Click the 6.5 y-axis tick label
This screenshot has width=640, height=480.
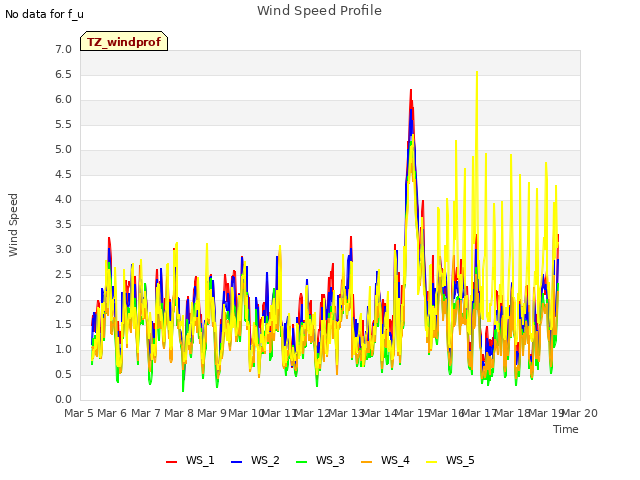[63, 75]
